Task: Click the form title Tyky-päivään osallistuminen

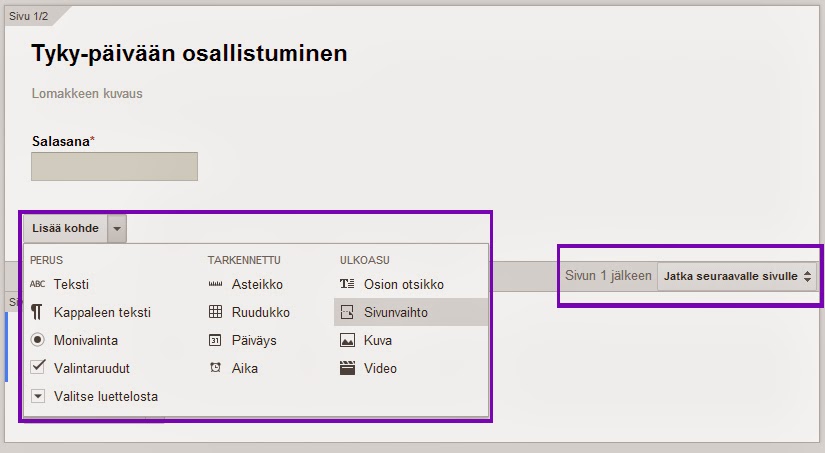Action: [x=189, y=54]
